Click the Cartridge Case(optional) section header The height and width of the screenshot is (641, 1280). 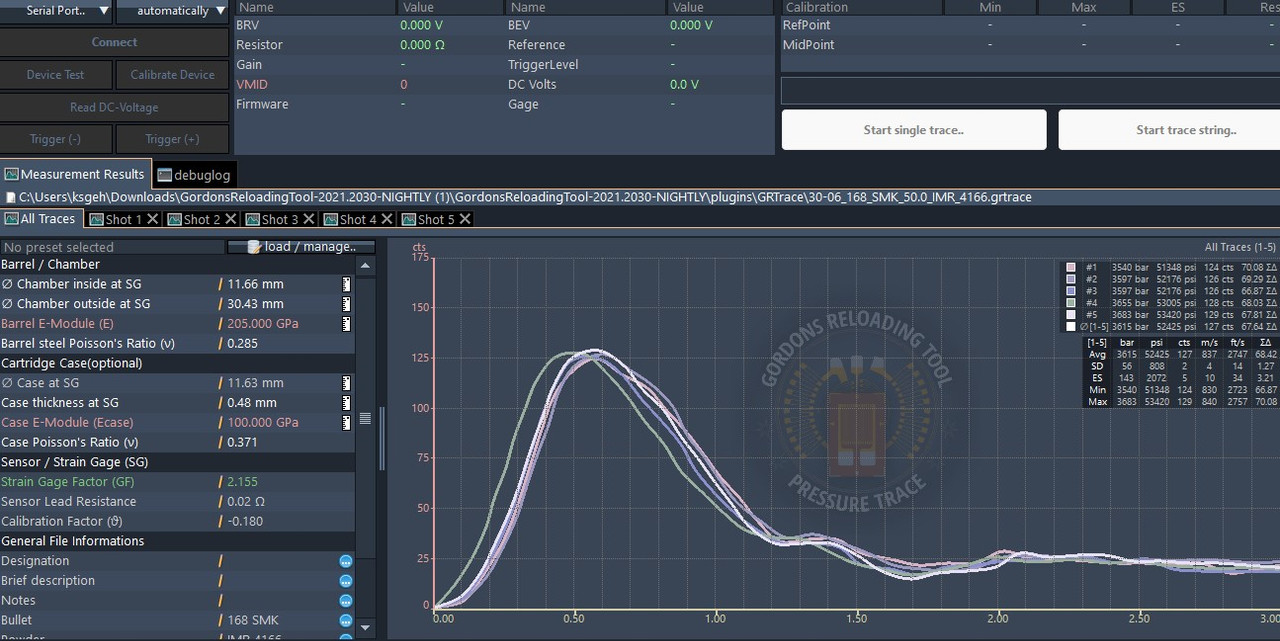[x=177, y=364]
